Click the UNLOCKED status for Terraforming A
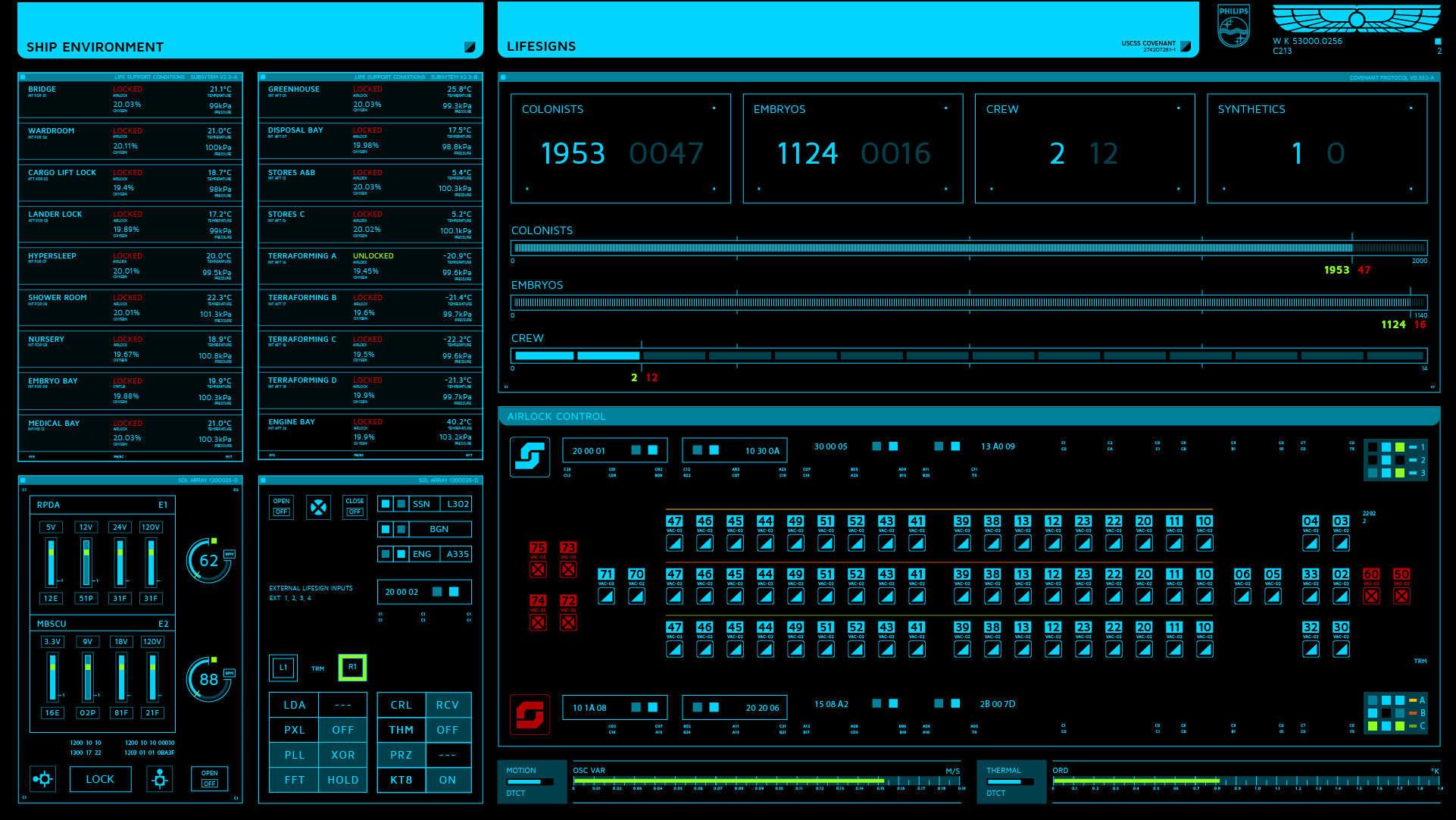 (x=373, y=255)
